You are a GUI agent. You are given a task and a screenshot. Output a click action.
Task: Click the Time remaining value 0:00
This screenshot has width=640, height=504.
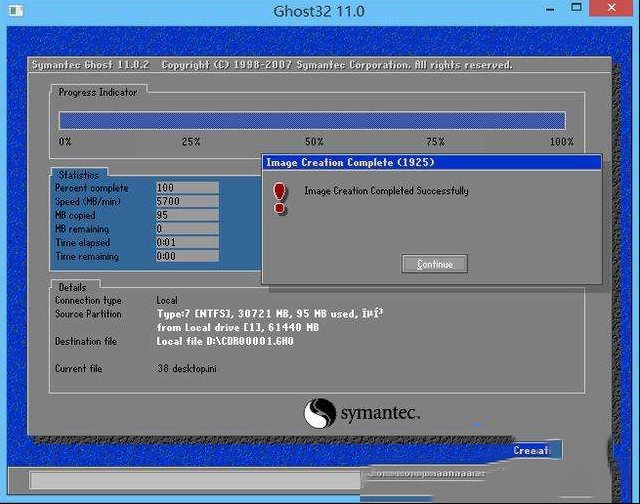point(187,256)
